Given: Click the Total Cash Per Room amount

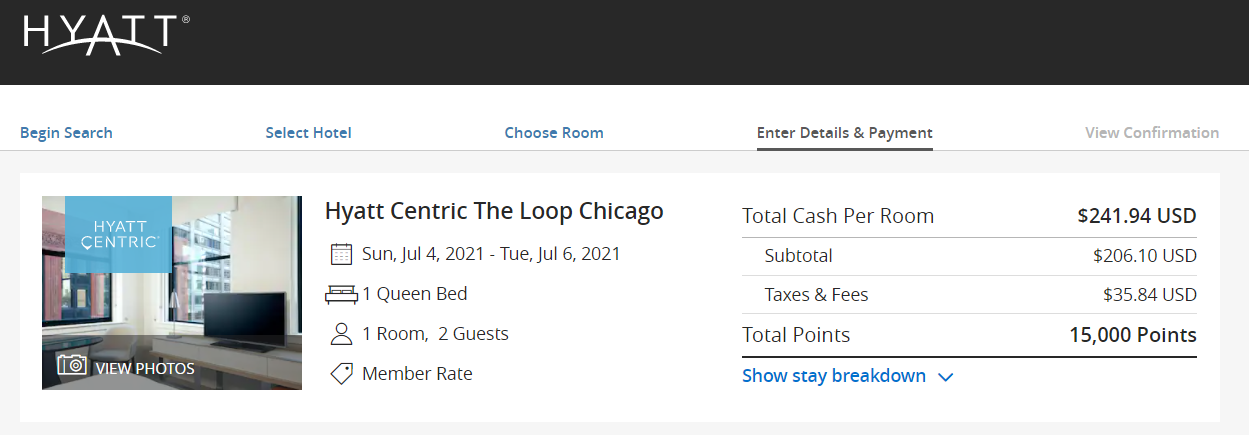Looking at the screenshot, I should pyautogui.click(x=1136, y=216).
